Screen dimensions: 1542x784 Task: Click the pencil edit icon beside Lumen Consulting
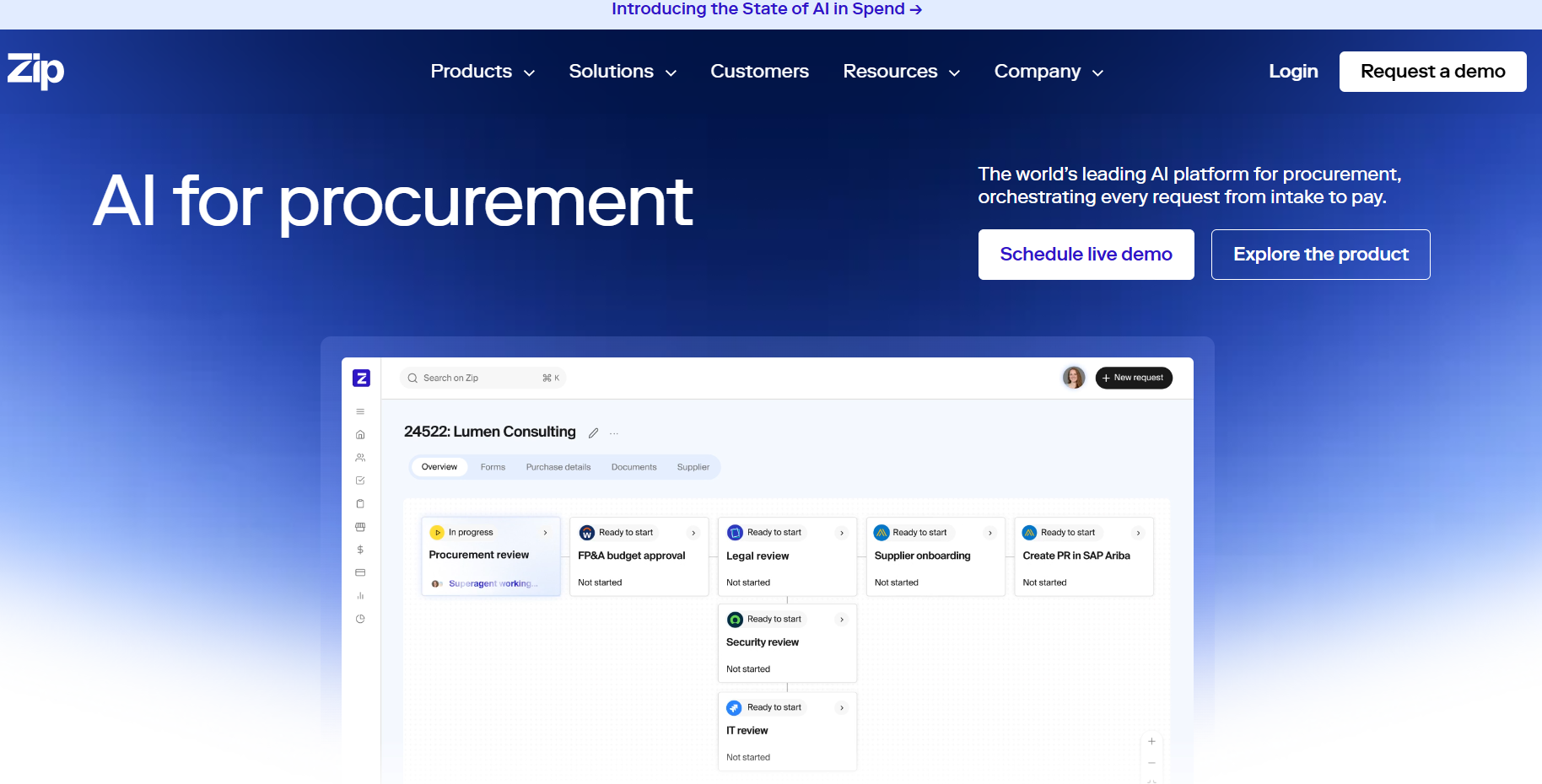point(593,433)
